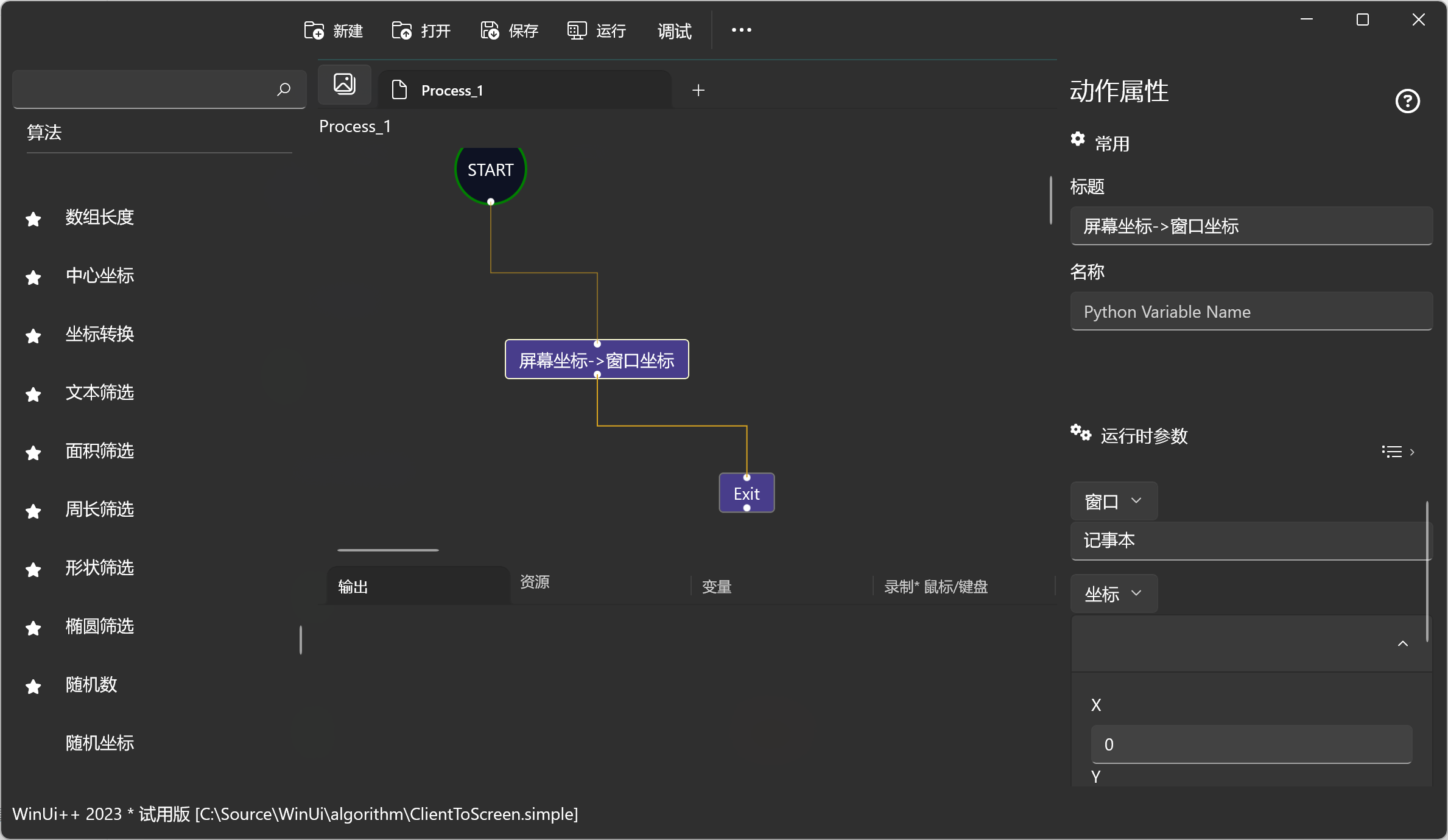Click the New file toolbar icon
Viewport: 1448px width, 840px height.
click(314, 30)
